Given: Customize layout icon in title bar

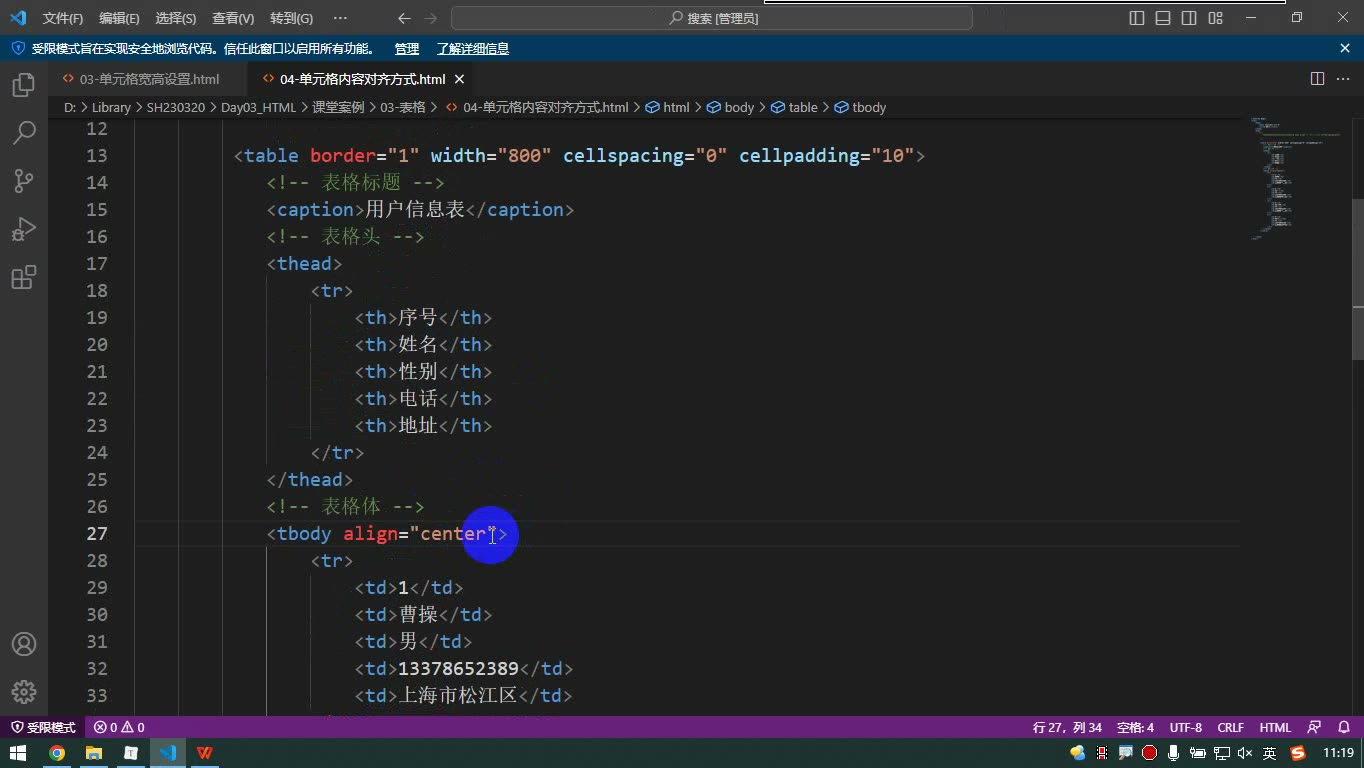Looking at the screenshot, I should (1215, 18).
